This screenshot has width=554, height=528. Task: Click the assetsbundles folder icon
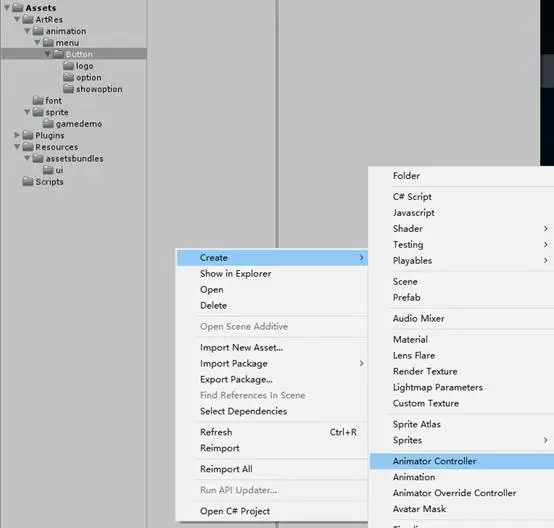[38, 158]
